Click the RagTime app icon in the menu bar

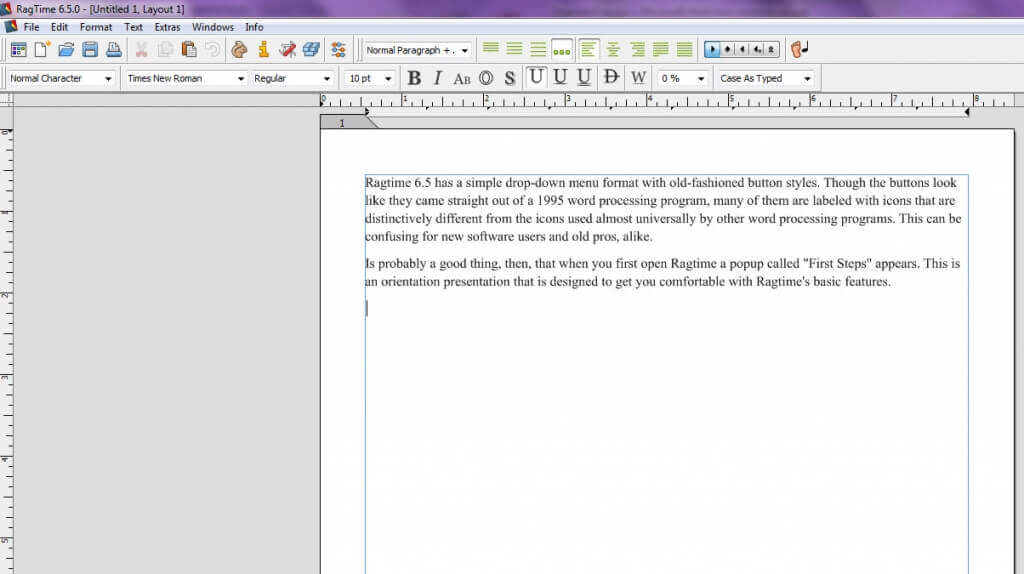tap(11, 27)
